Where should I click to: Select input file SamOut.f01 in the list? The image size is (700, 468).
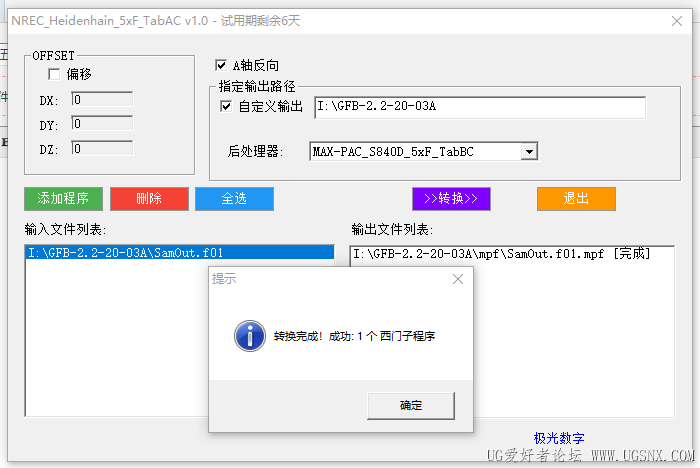pyautogui.click(x=180, y=253)
